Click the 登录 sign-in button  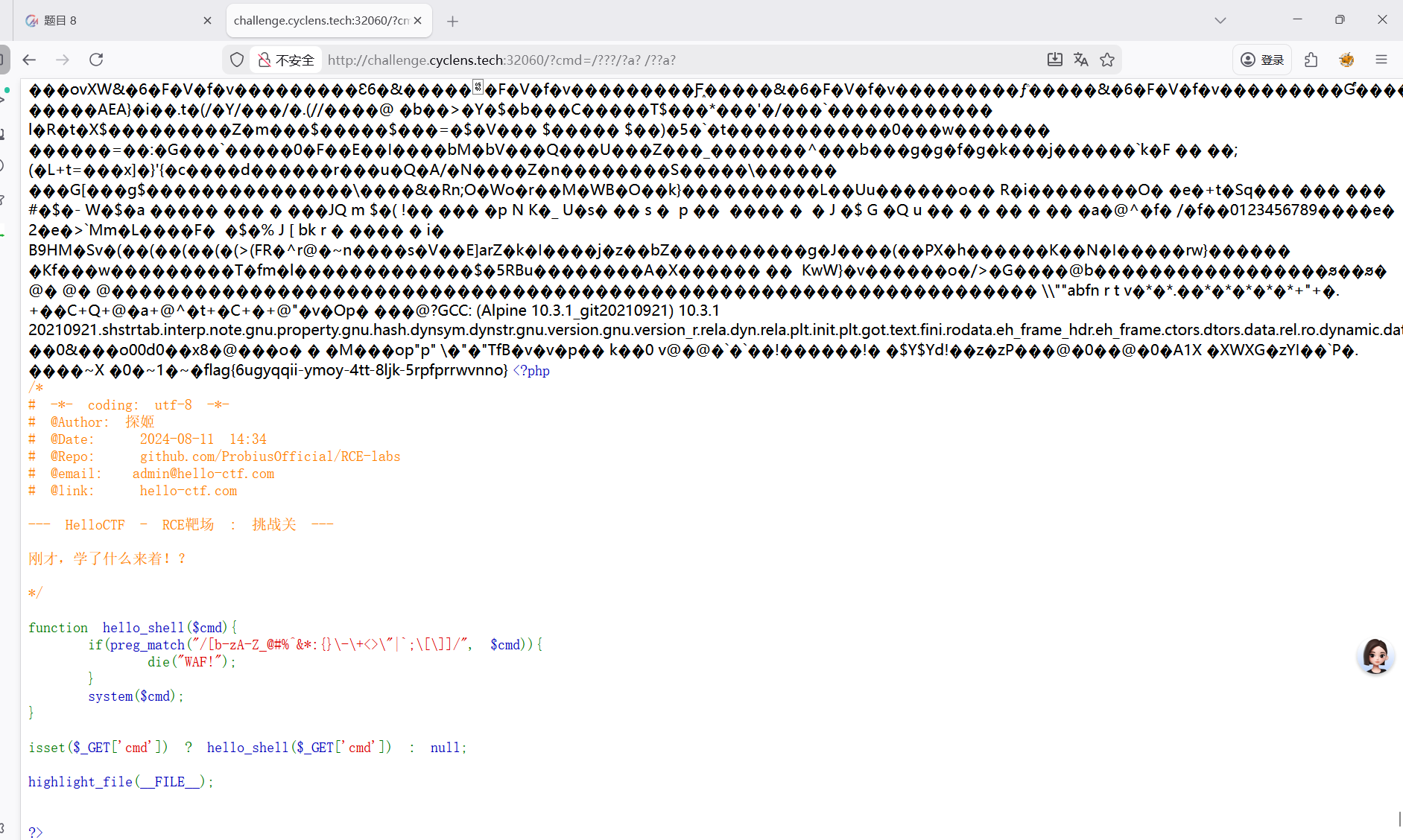pos(1262,60)
